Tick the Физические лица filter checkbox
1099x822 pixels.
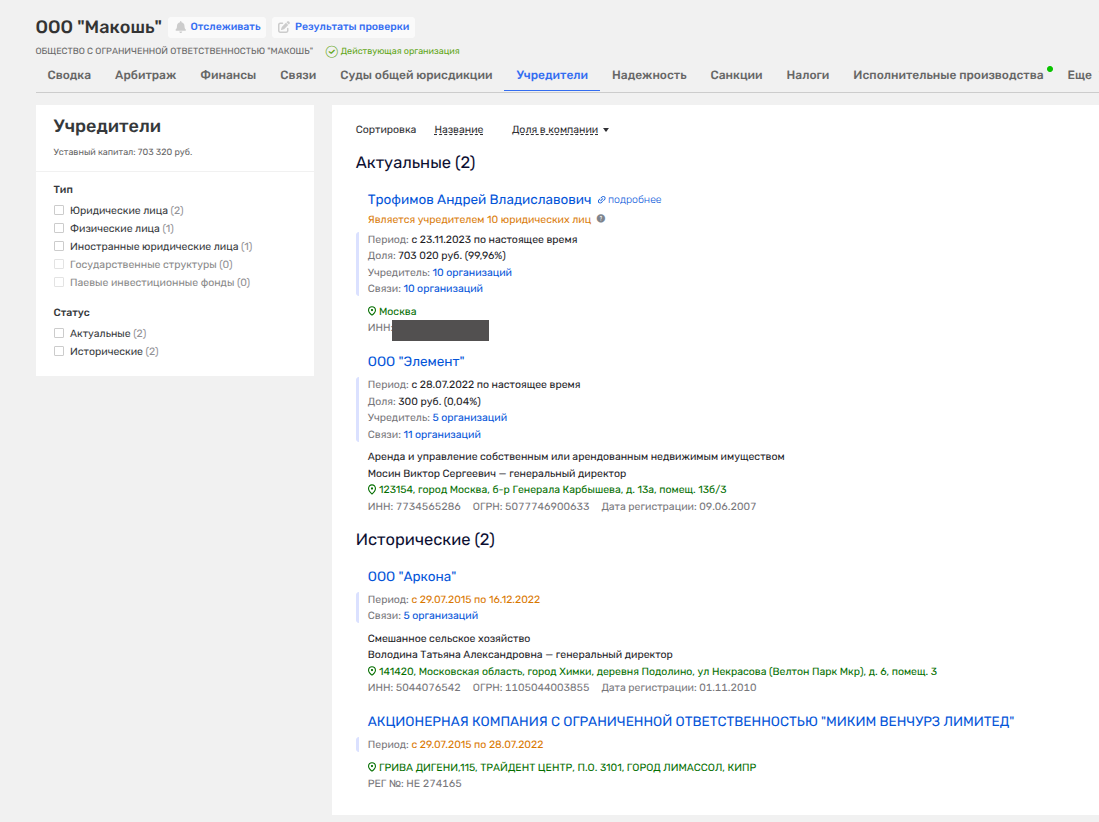(59, 228)
